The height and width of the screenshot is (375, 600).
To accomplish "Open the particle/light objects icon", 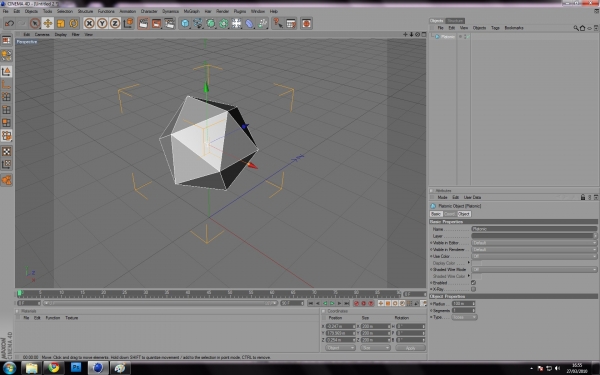I will 262,23.
